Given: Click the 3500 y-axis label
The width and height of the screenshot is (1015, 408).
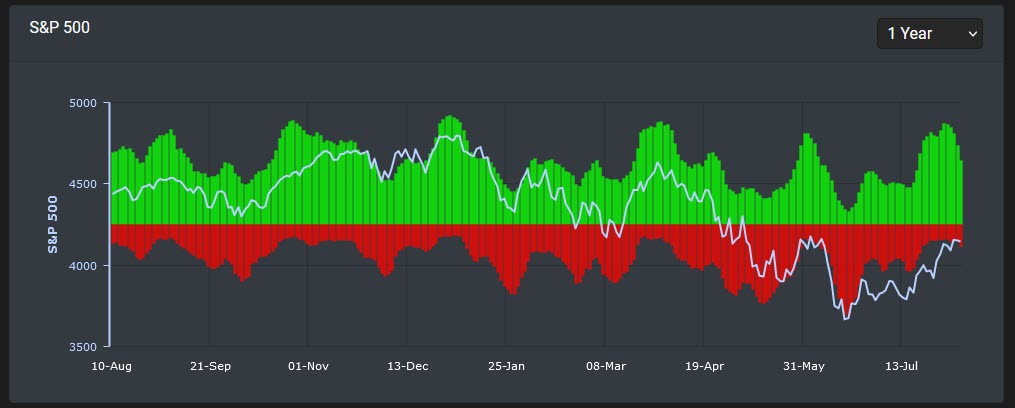Looking at the screenshot, I should (x=82, y=346).
